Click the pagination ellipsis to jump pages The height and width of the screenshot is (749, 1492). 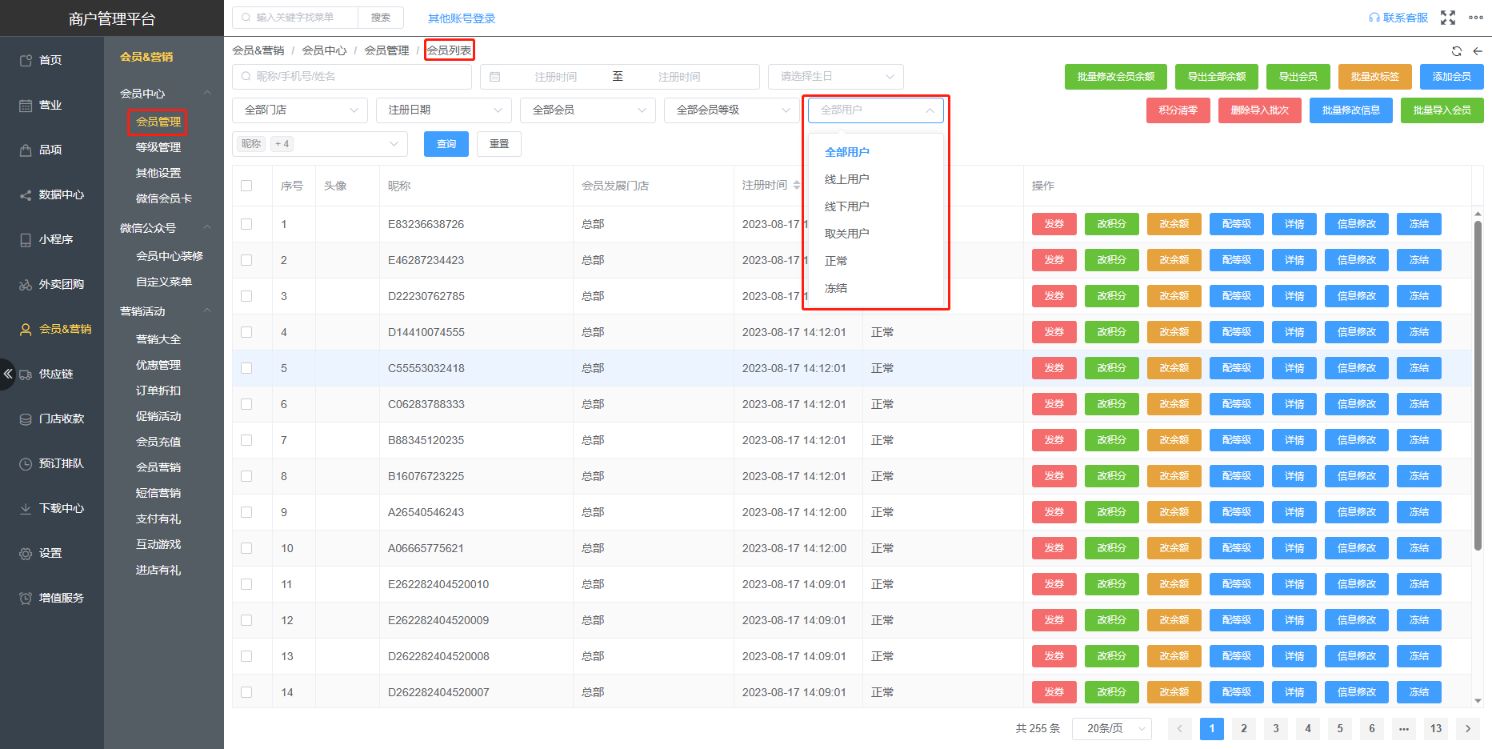1404,729
